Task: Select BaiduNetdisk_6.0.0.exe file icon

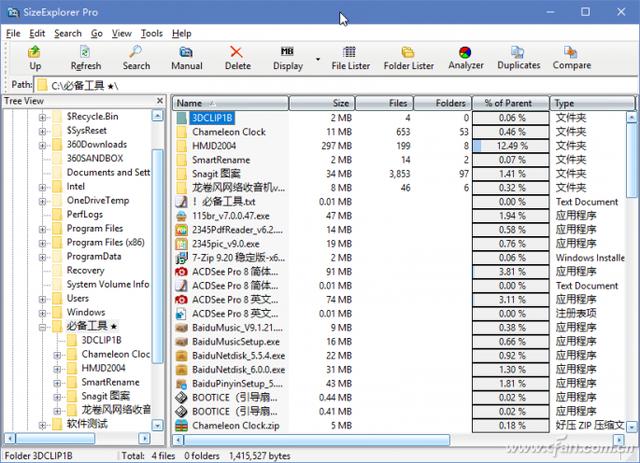Action: pyautogui.click(x=181, y=370)
